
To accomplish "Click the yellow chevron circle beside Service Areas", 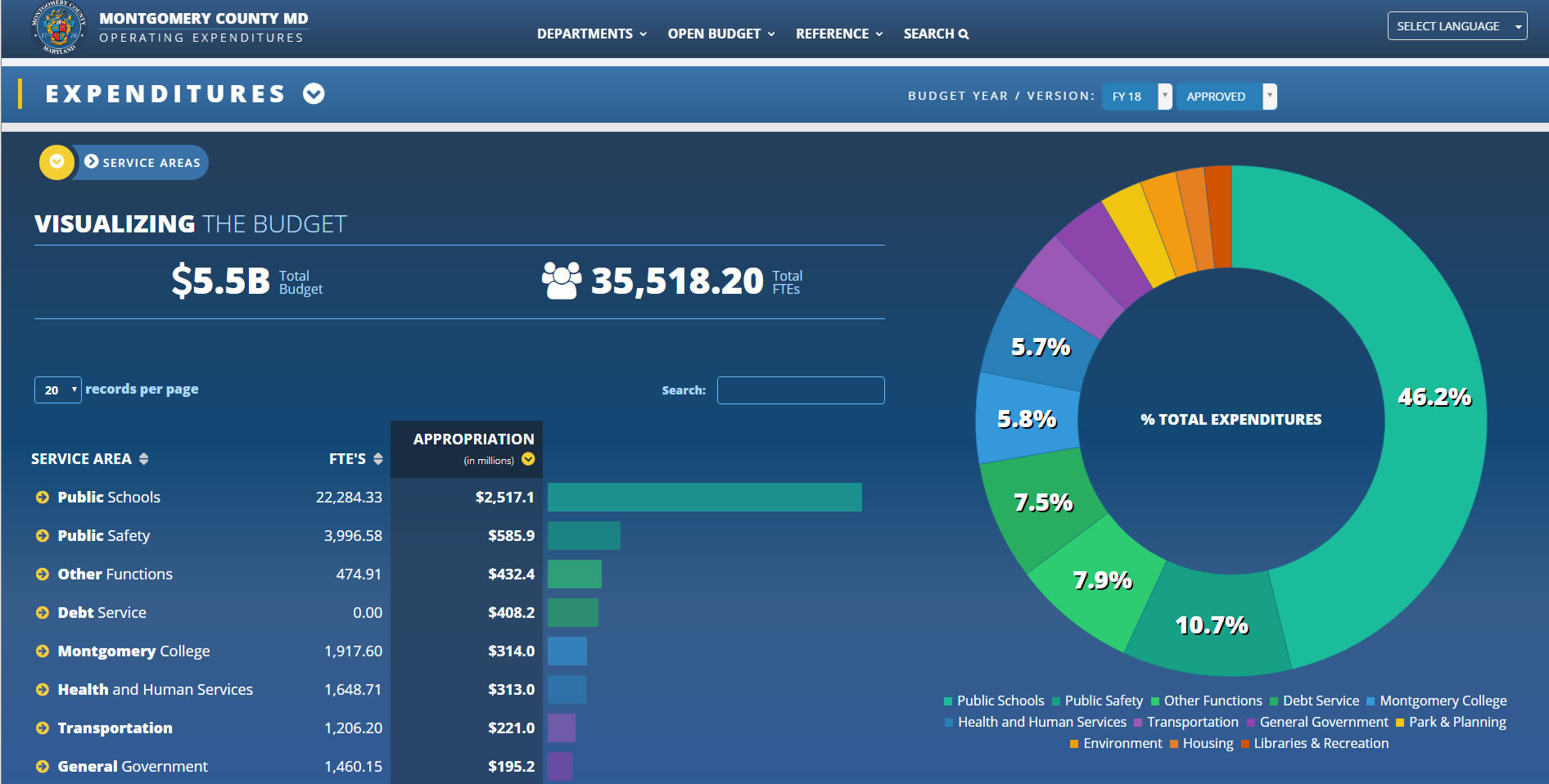I will pyautogui.click(x=56, y=162).
